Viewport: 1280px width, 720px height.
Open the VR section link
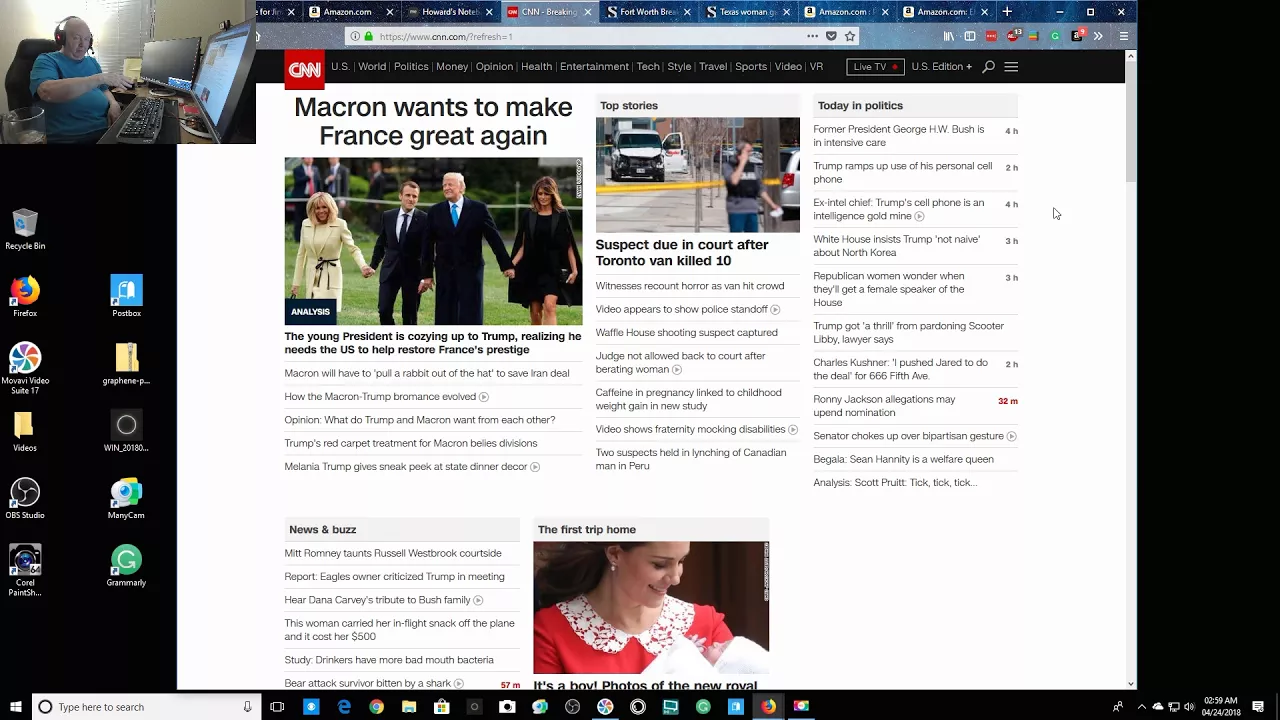816,67
